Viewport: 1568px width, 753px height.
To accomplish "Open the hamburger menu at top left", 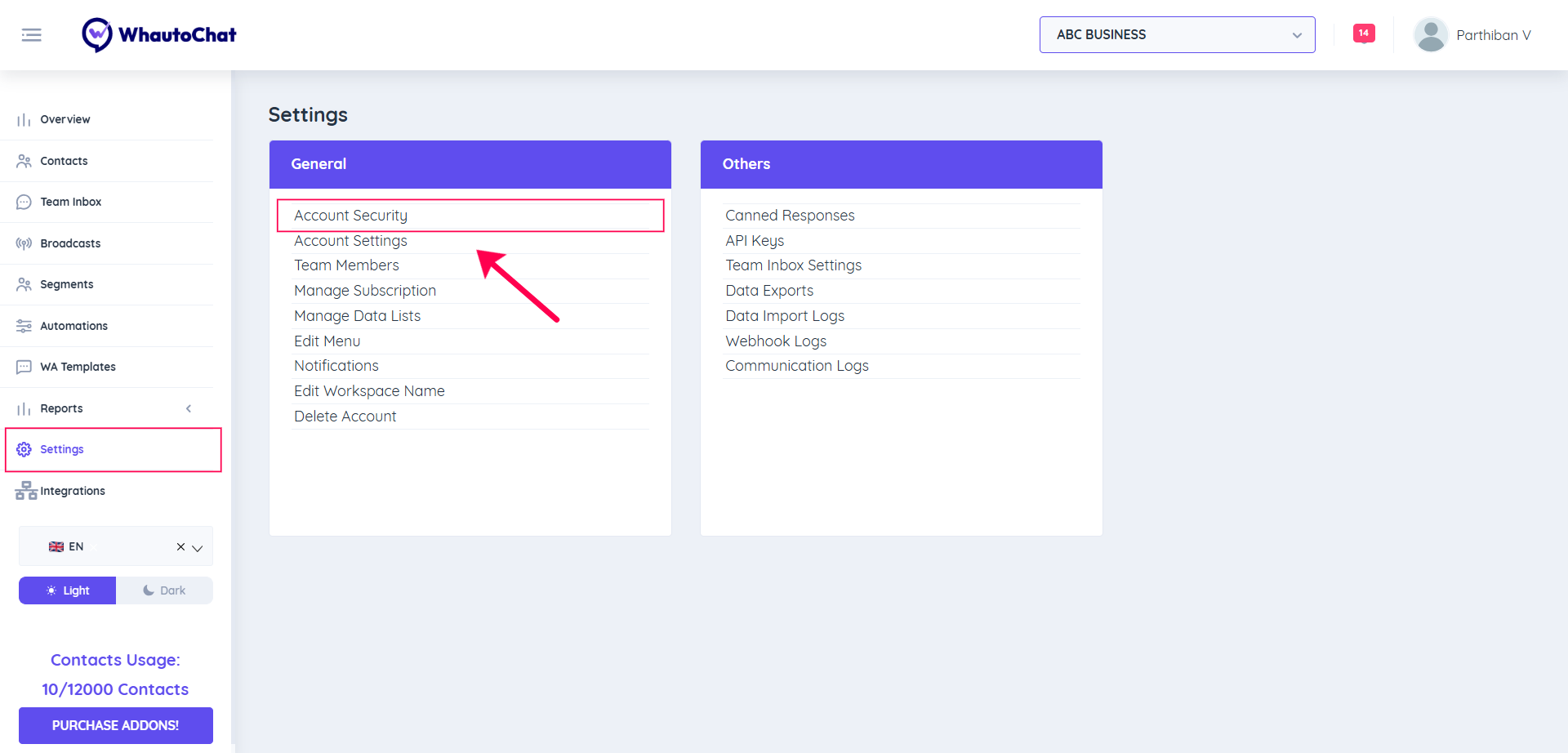I will (x=32, y=34).
